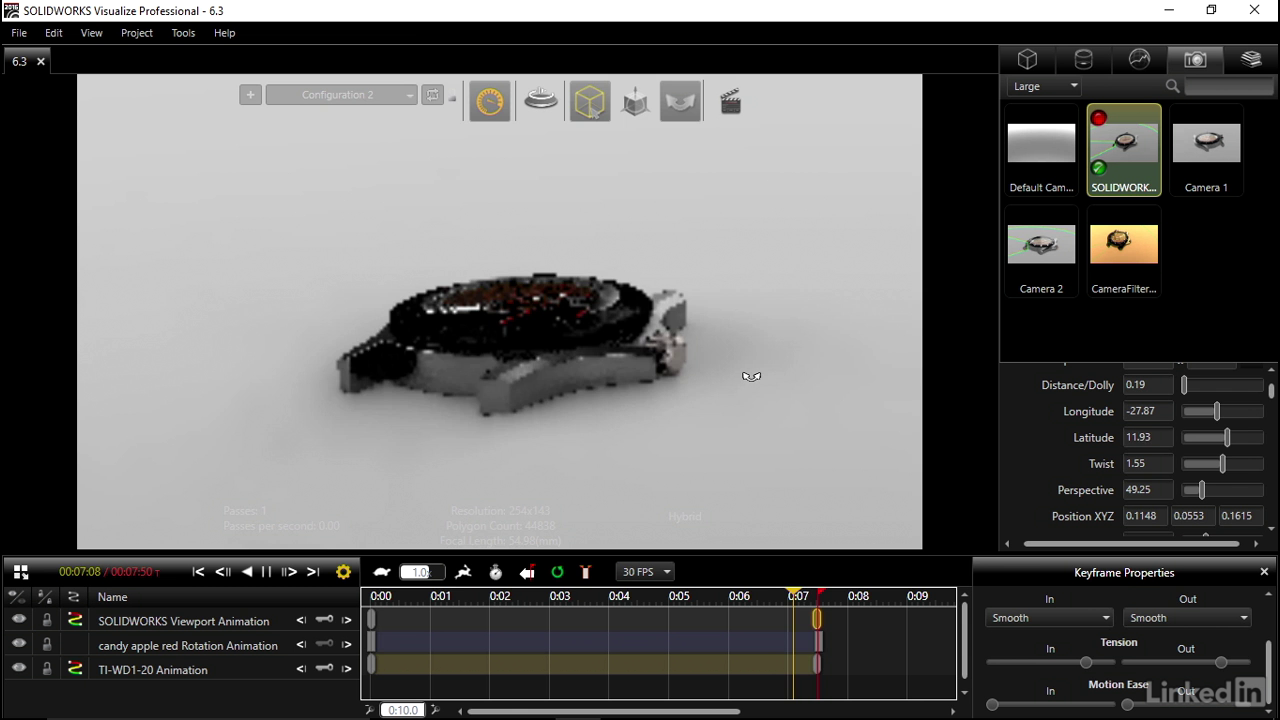The image size is (1280, 720).
Task: Click the camera search field
Action: tap(1229, 86)
